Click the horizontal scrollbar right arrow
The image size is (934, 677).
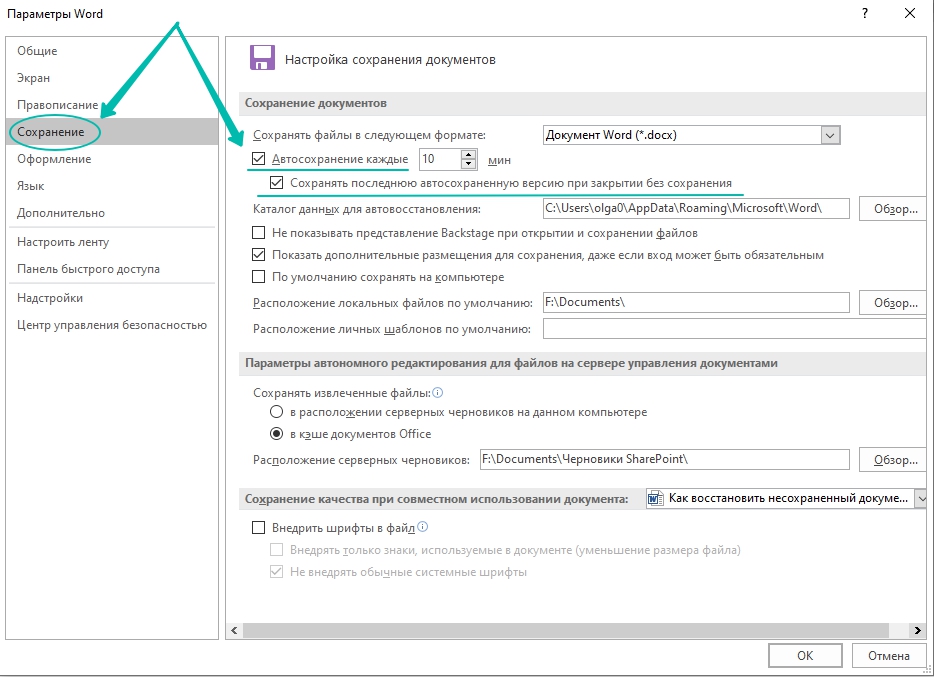coord(917,630)
